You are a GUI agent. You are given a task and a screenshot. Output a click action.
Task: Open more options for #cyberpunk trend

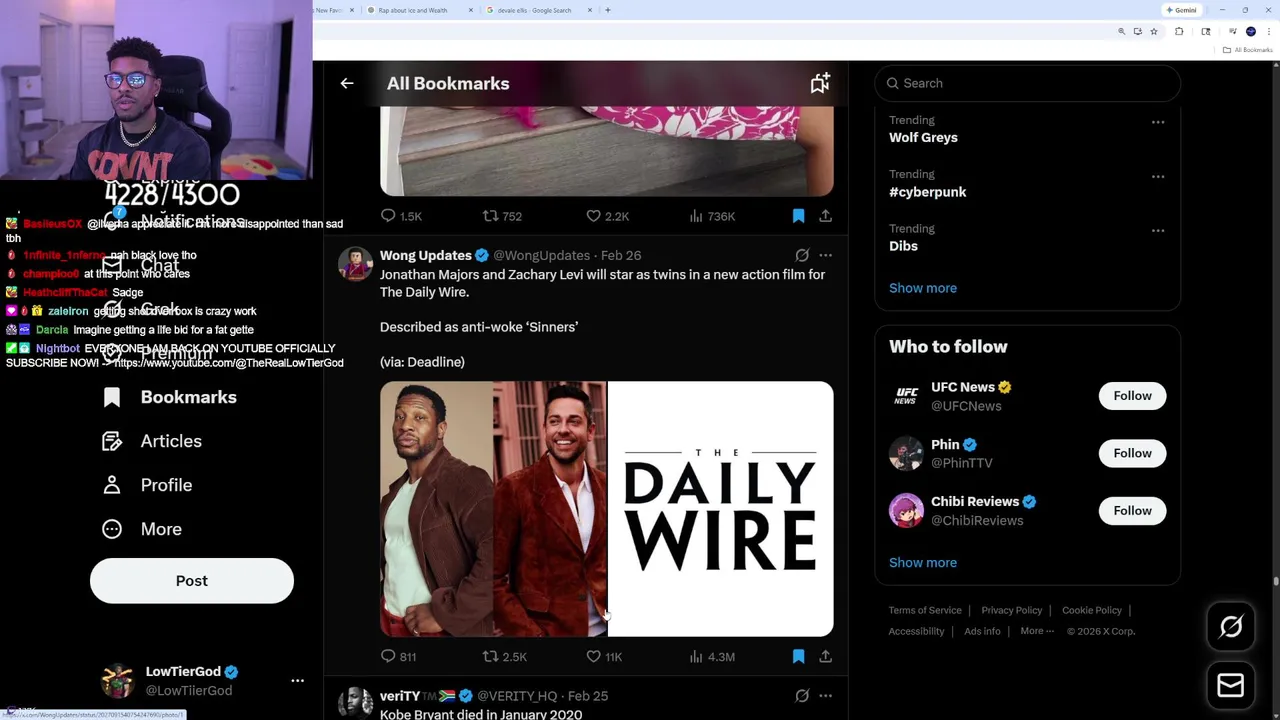1158,176
